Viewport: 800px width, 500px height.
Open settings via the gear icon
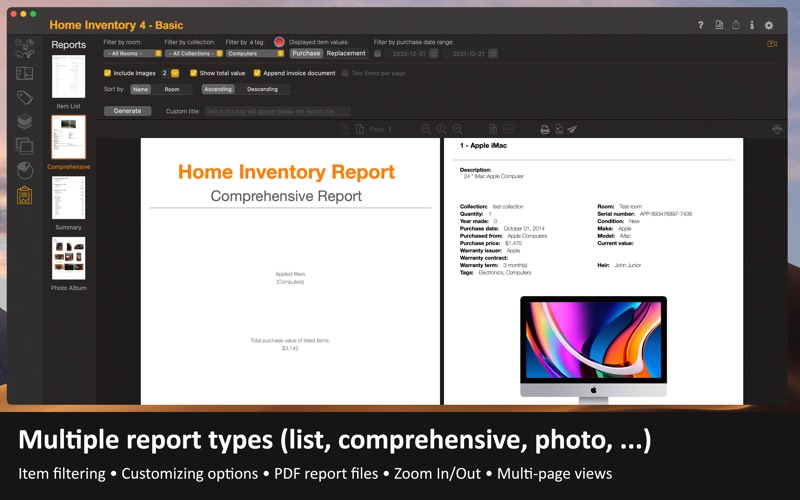pos(769,25)
